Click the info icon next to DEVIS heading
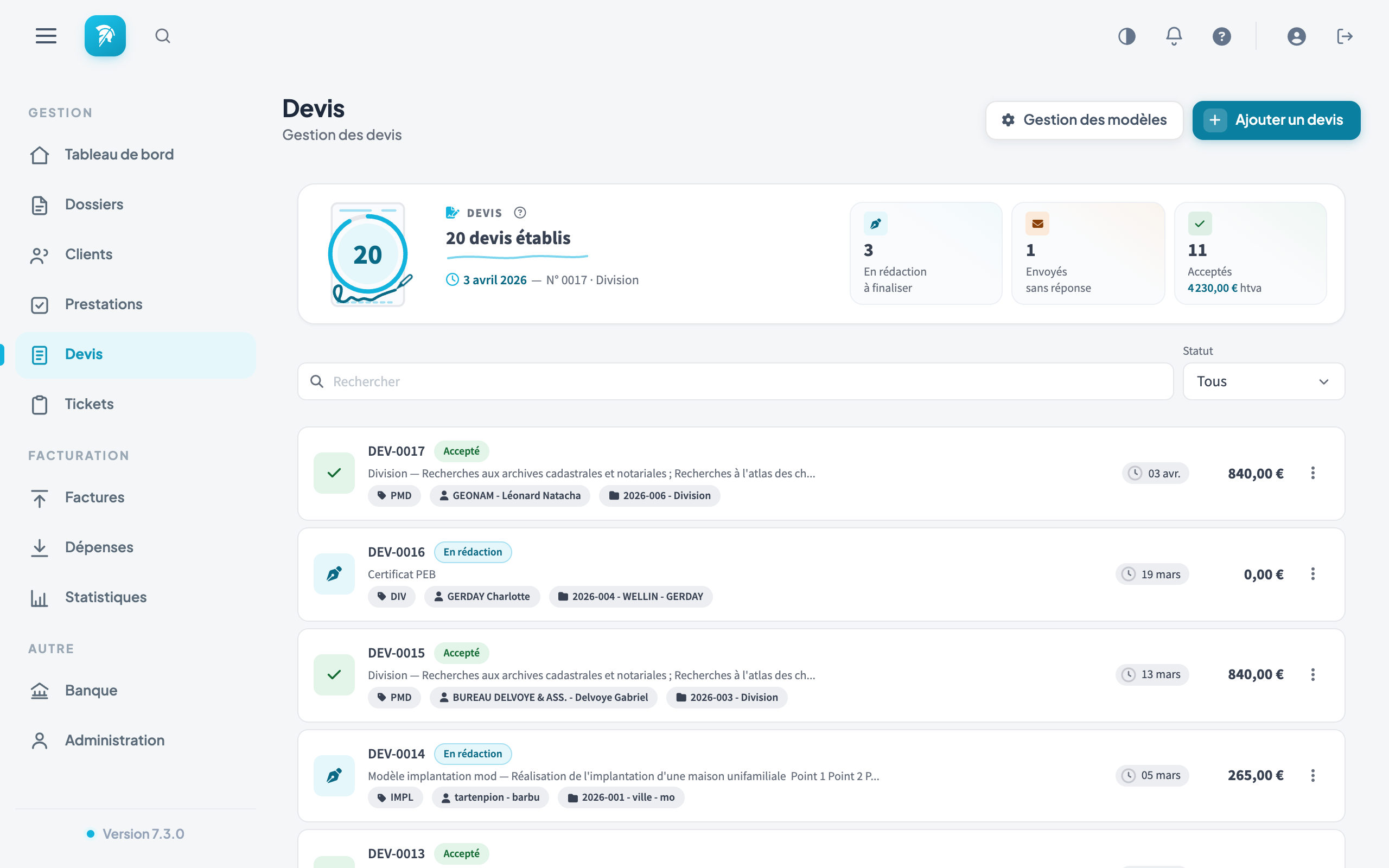Viewport: 1389px width, 868px height. [520, 213]
